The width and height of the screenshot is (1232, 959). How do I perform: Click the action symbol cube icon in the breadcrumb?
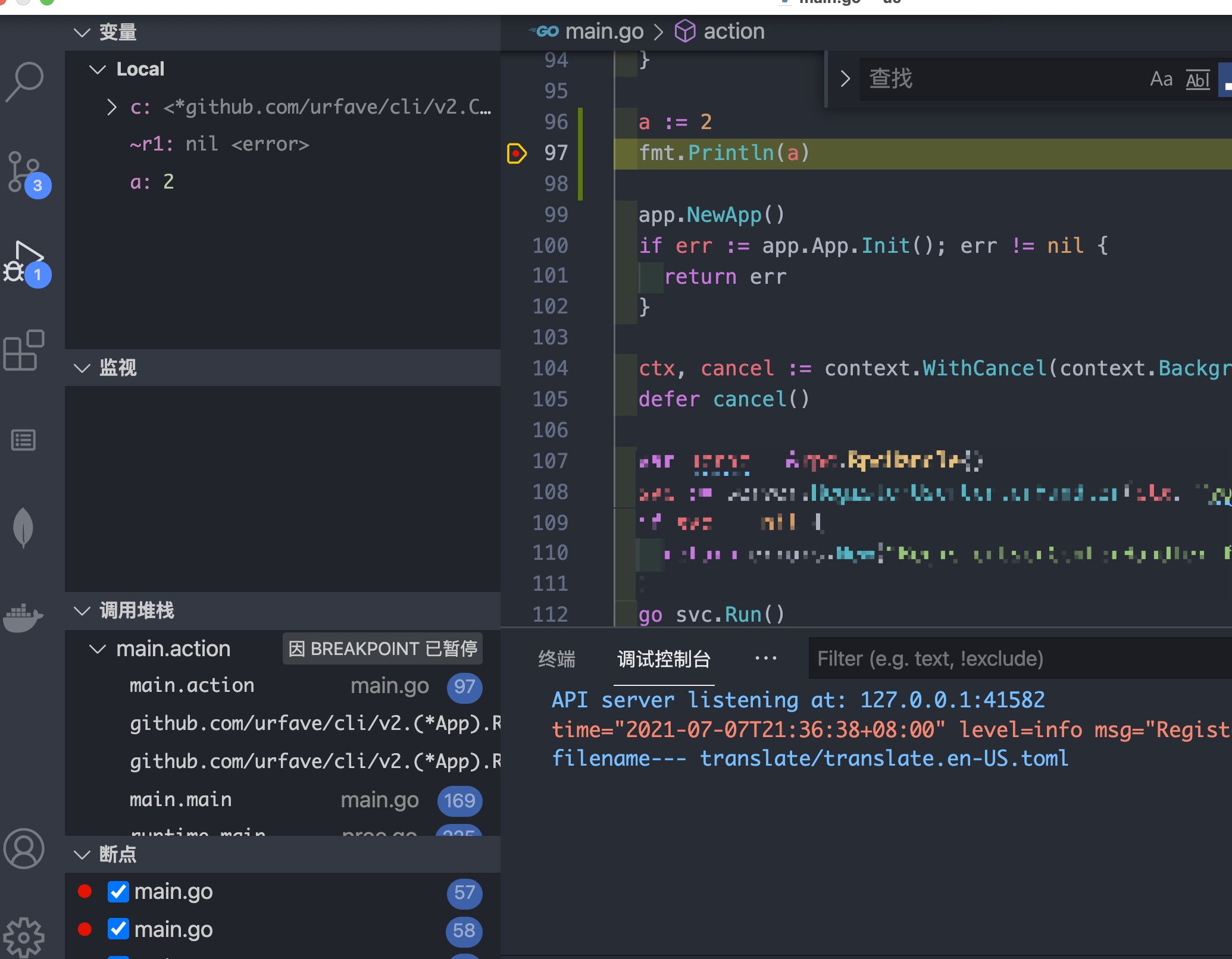point(685,31)
